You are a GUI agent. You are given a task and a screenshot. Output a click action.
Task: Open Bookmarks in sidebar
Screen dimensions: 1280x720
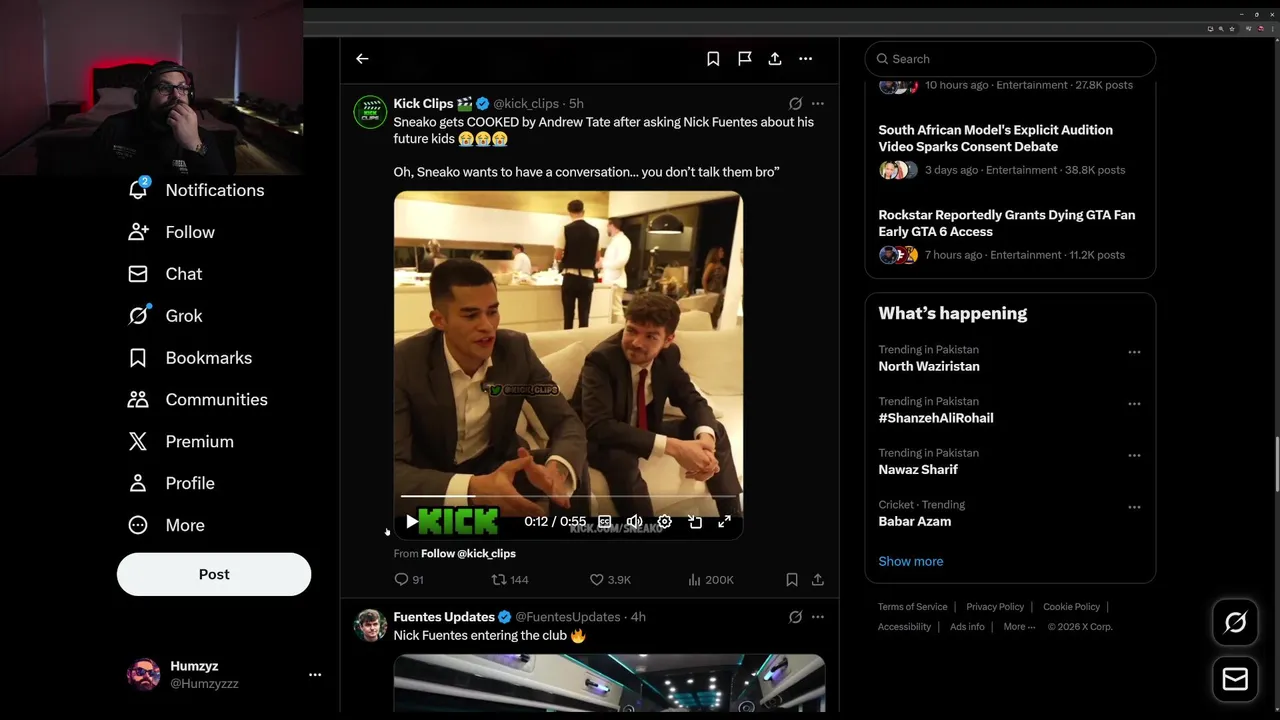pyautogui.click(x=190, y=358)
